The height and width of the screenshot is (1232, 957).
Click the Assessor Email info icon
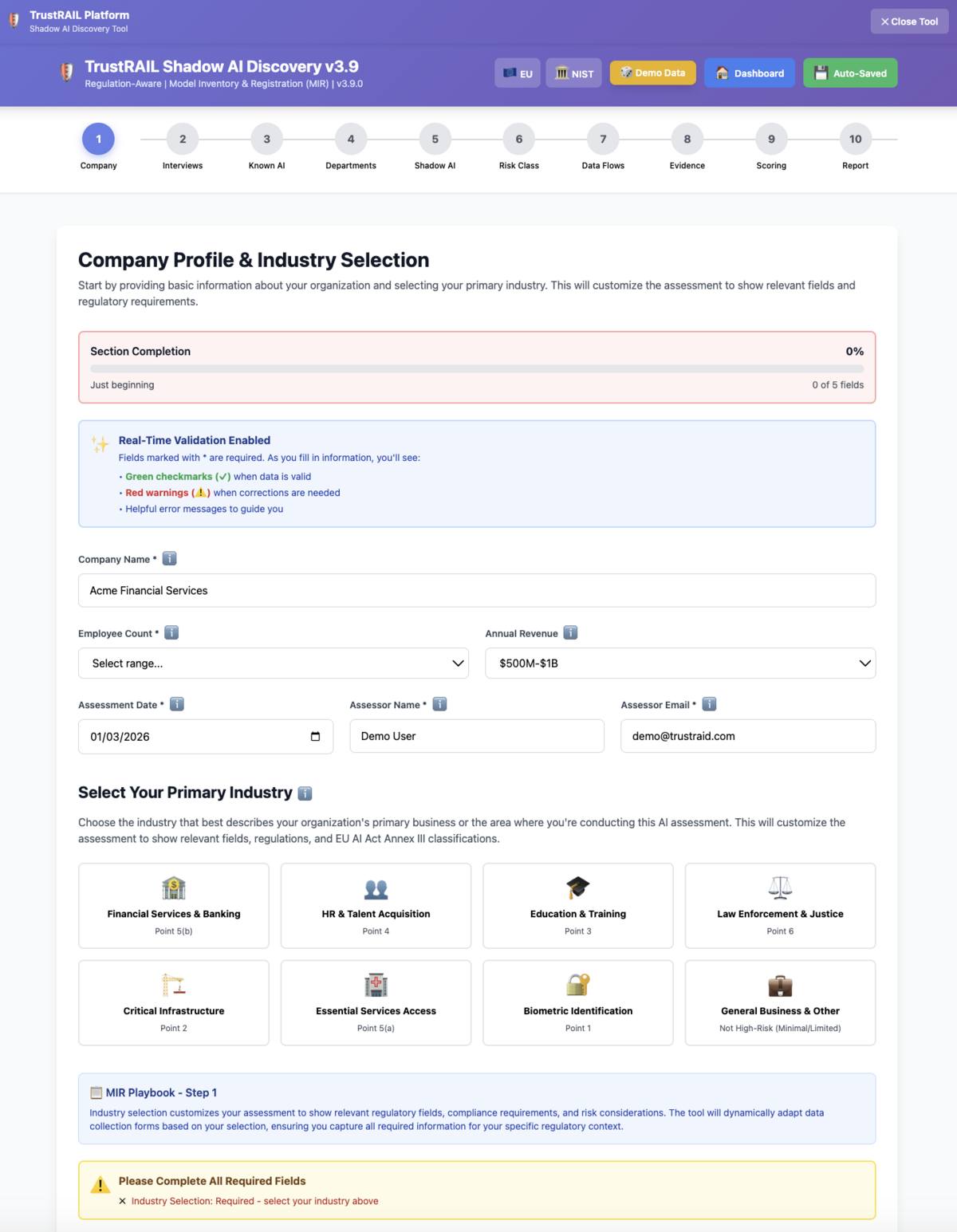(x=709, y=704)
